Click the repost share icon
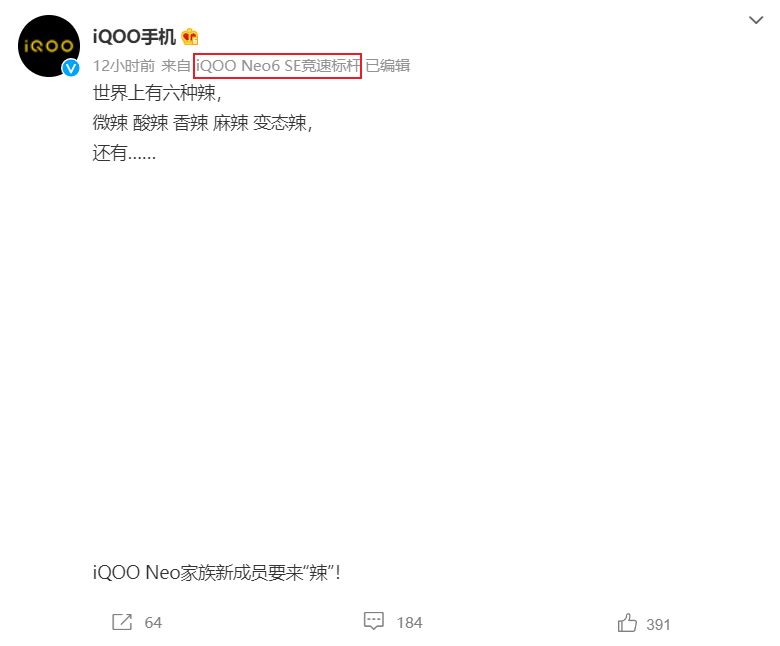780x646 pixels. (122, 622)
